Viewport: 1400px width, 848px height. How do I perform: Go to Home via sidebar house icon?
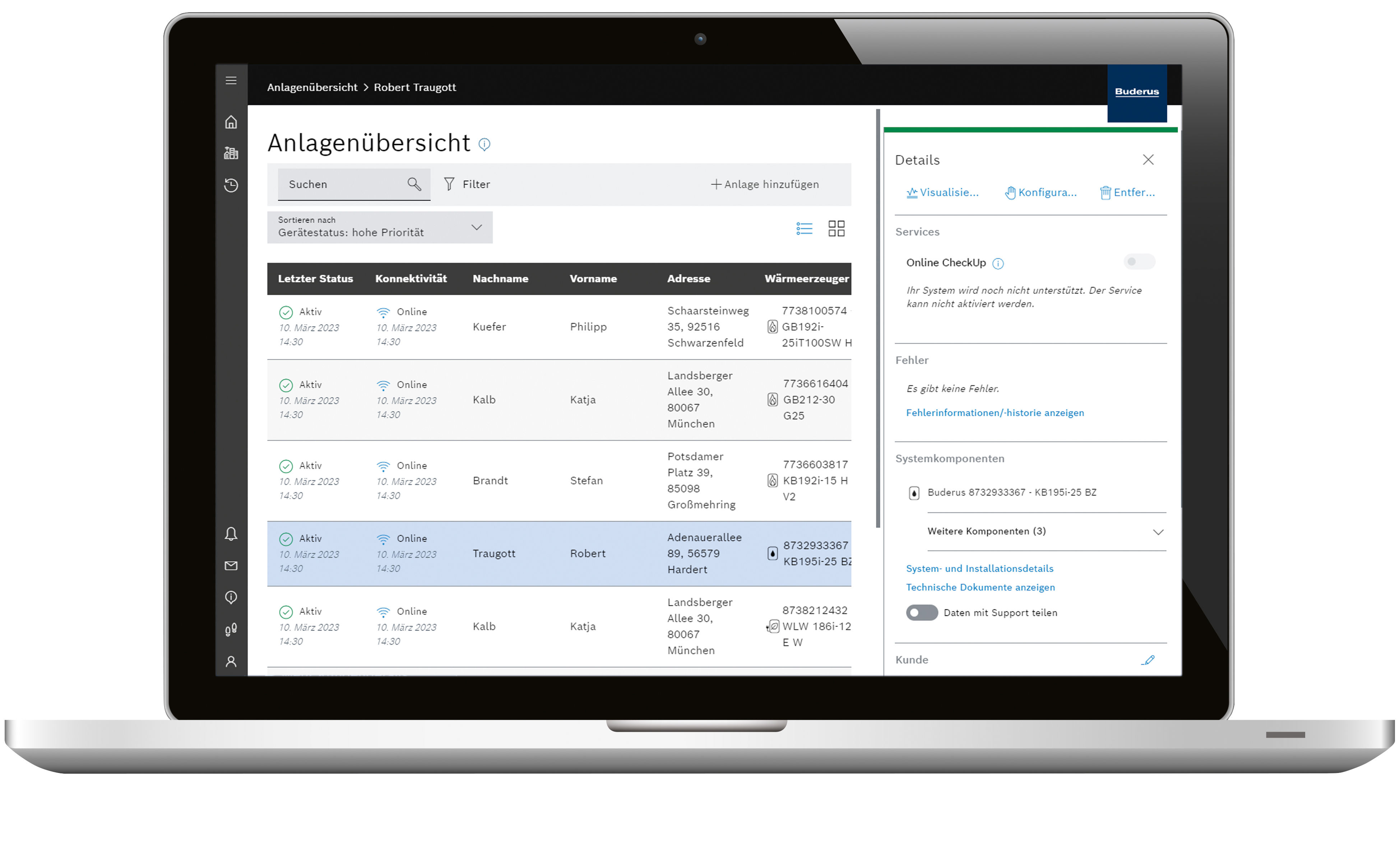click(231, 122)
